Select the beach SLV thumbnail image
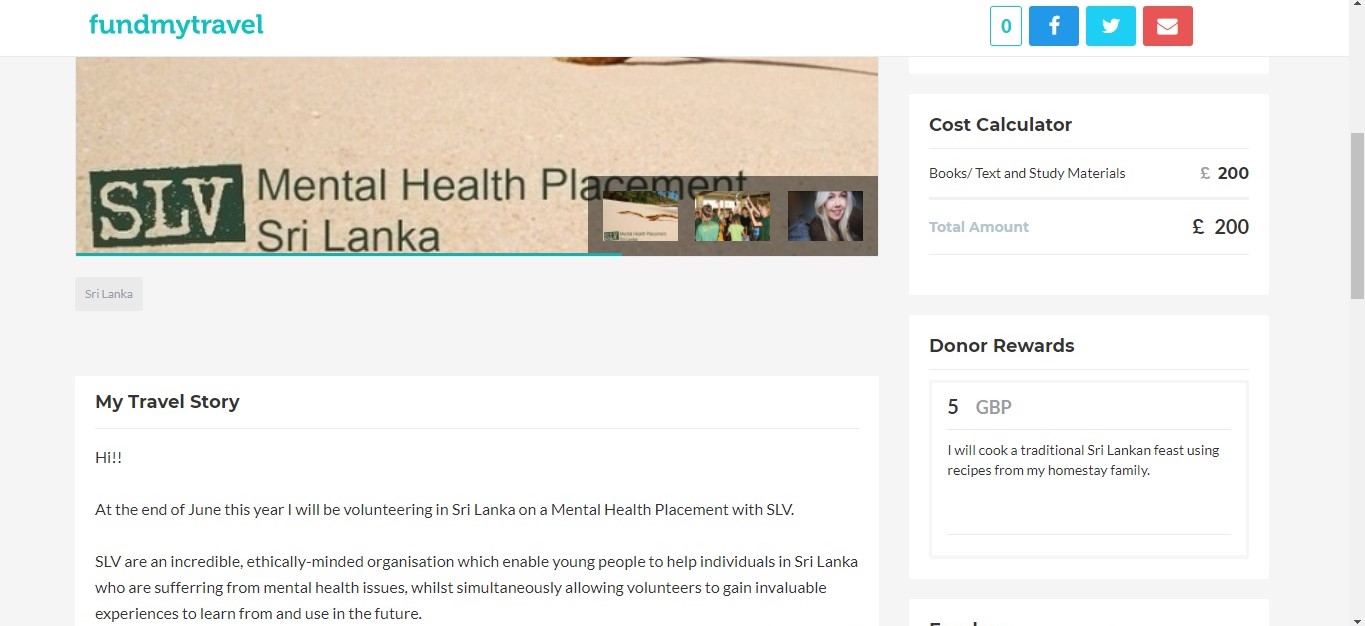 640,216
